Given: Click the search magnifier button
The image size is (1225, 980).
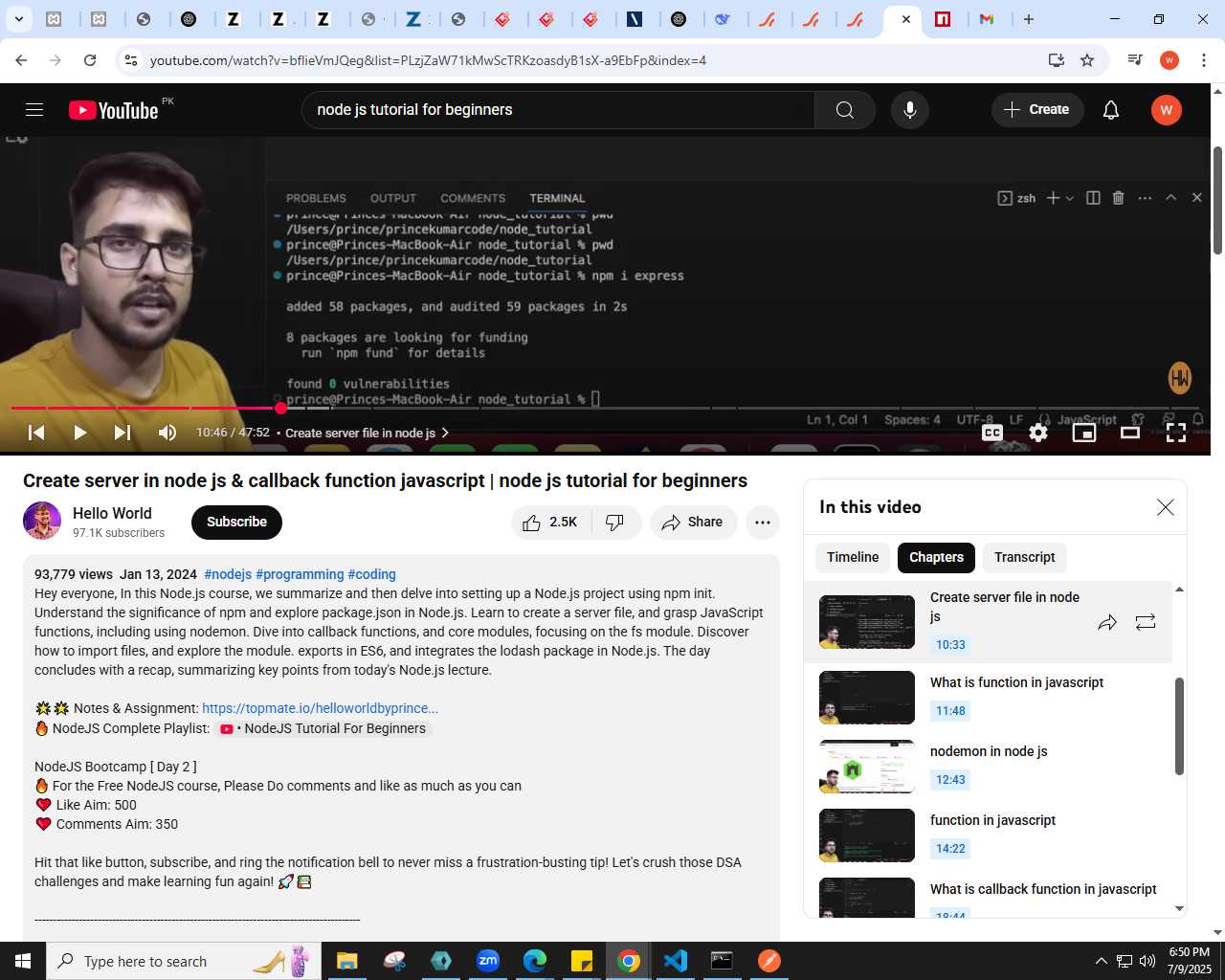Looking at the screenshot, I should point(844,110).
